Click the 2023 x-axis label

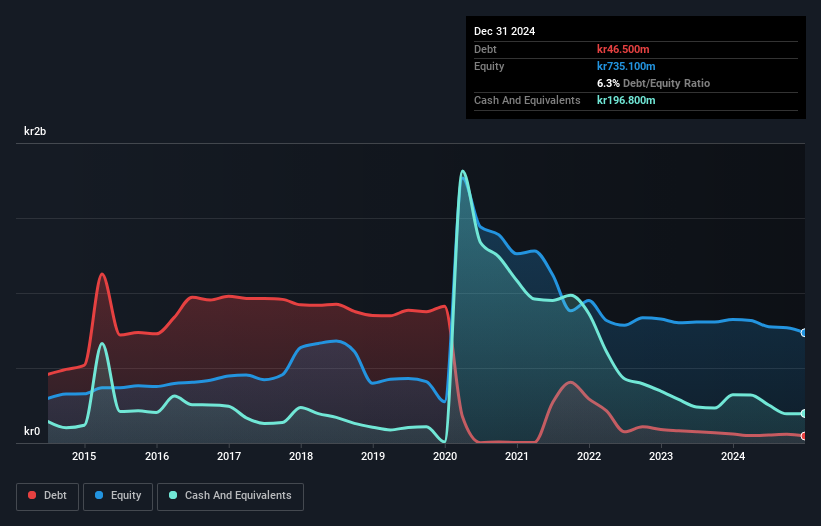[661, 456]
